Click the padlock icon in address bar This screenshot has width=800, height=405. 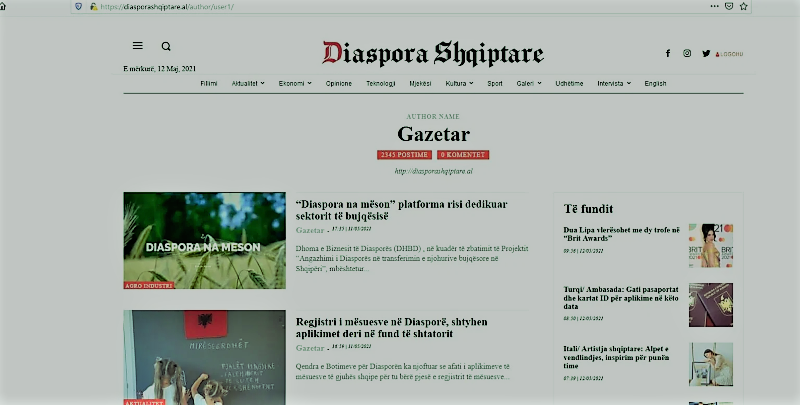(x=94, y=6)
